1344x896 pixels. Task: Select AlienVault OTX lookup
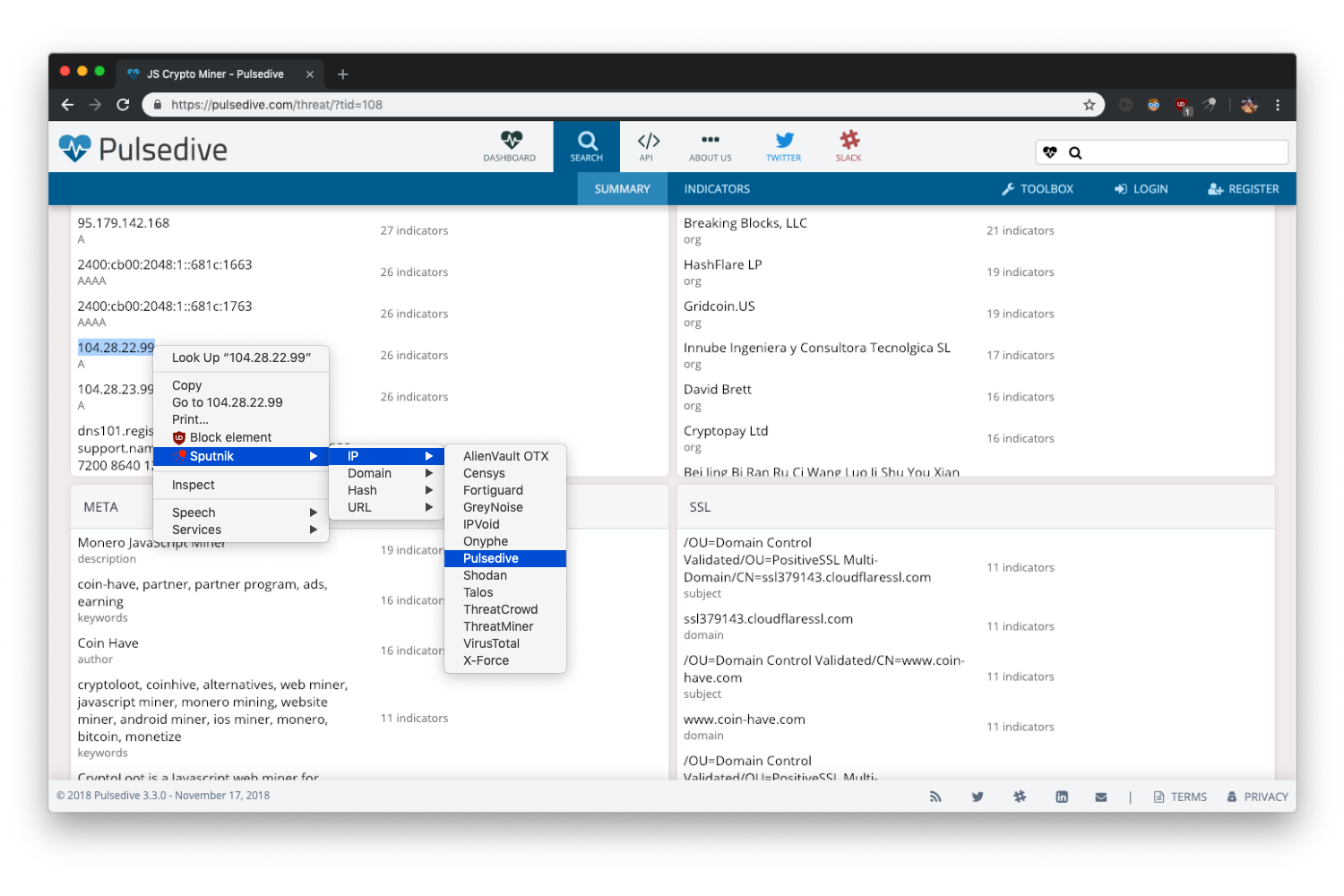(505, 456)
